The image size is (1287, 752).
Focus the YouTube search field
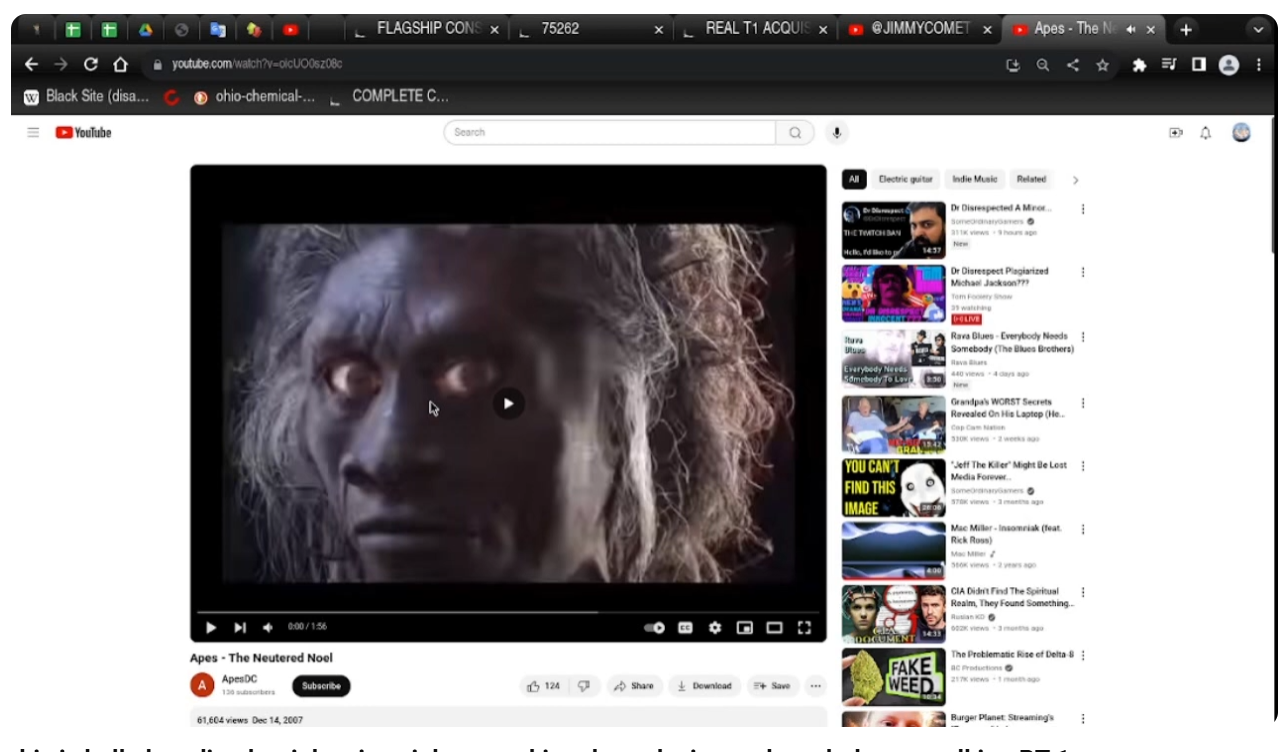(x=610, y=133)
